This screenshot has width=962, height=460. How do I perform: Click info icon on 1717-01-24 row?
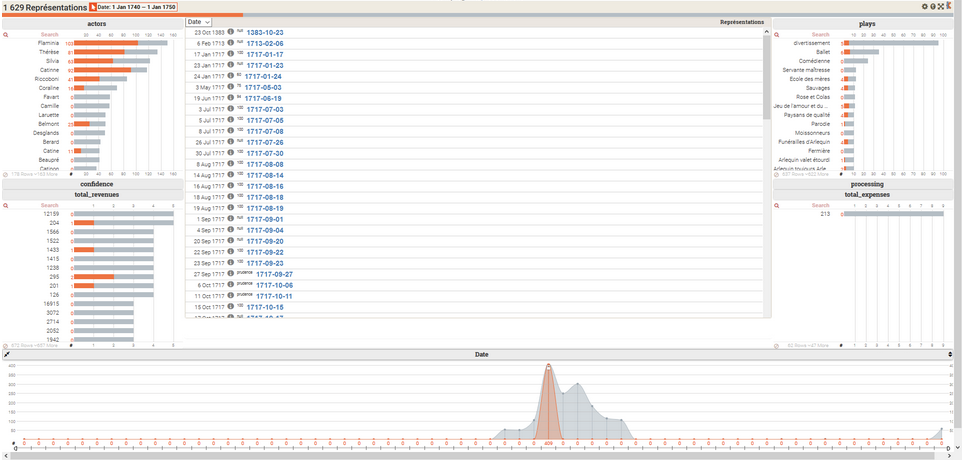[x=231, y=76]
